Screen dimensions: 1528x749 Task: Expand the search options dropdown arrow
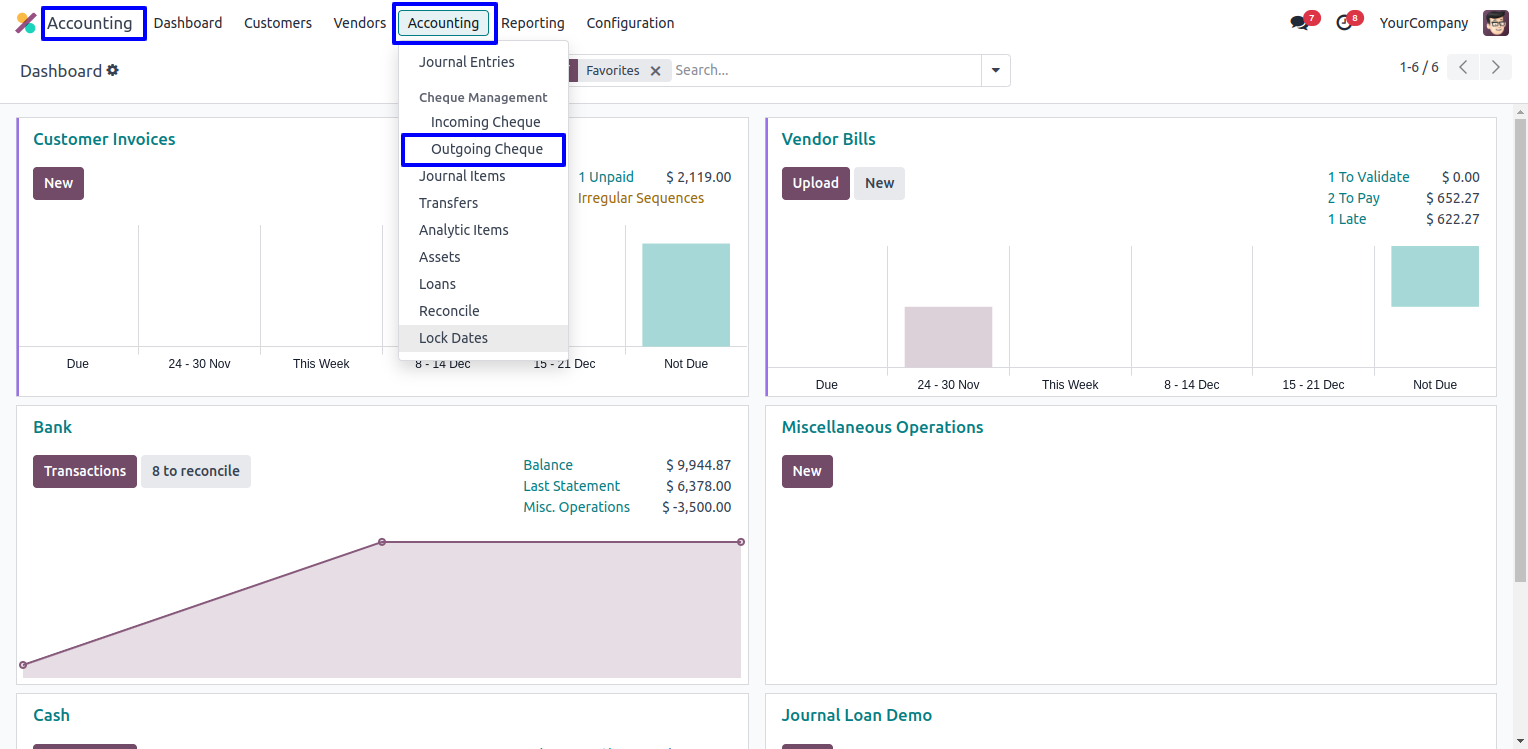(995, 71)
